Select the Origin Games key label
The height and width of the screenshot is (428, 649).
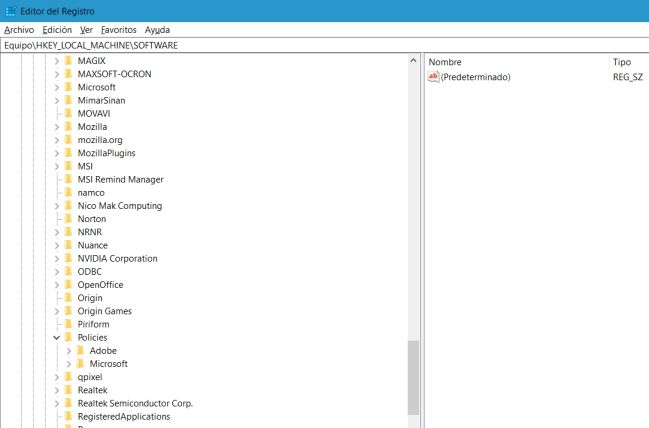click(x=105, y=311)
